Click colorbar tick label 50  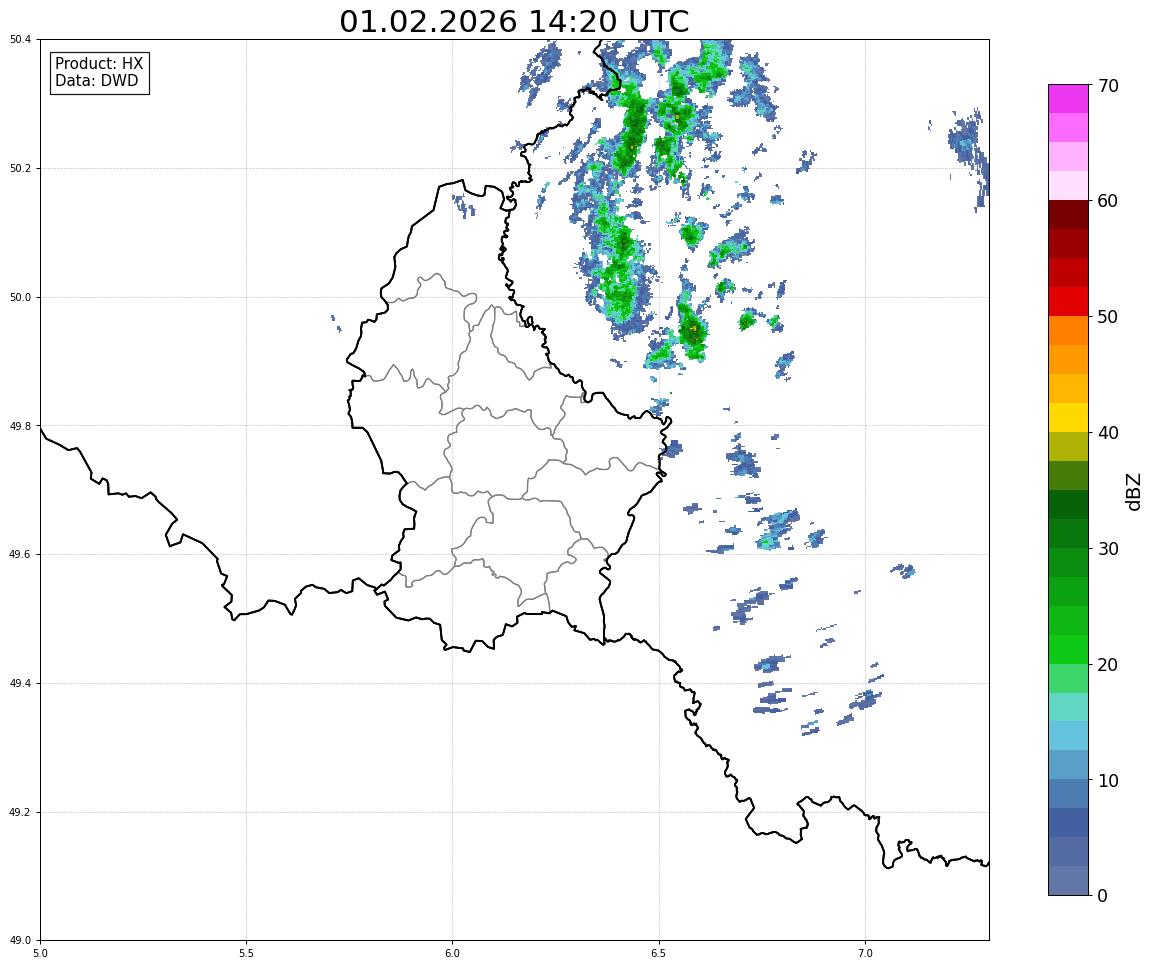coord(1108,317)
